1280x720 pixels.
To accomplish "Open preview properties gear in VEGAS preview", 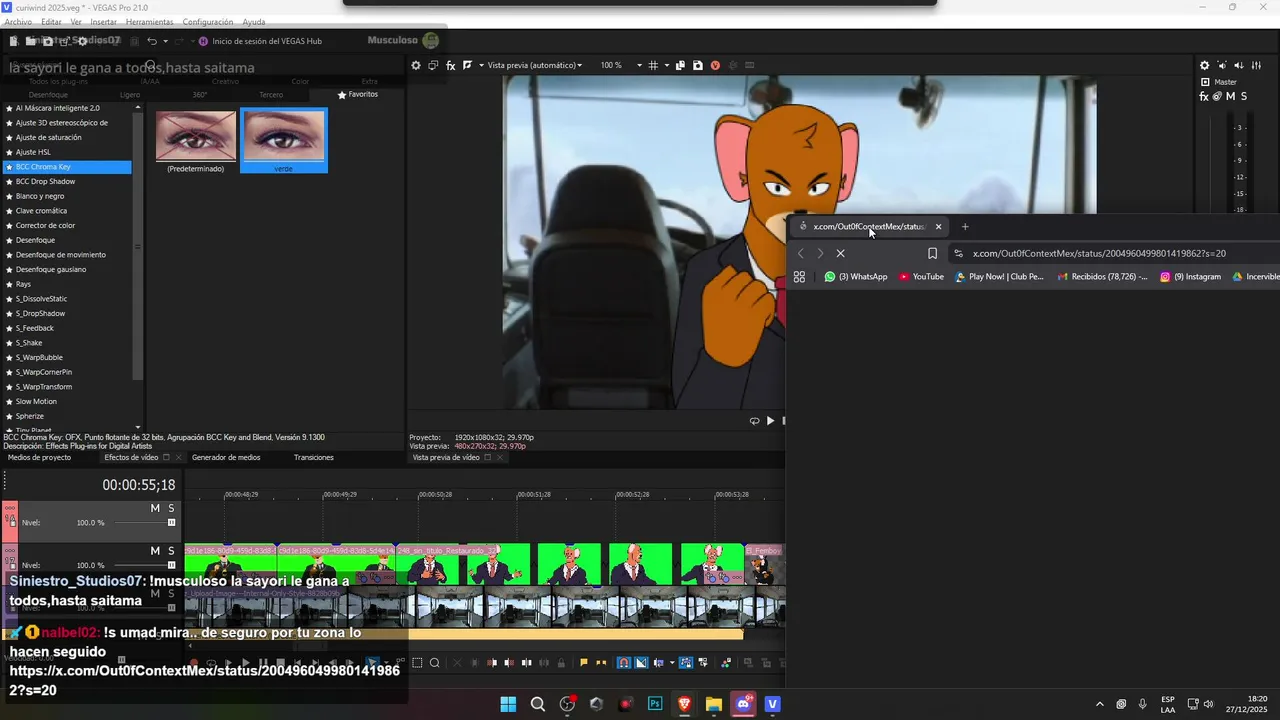I will (416, 65).
